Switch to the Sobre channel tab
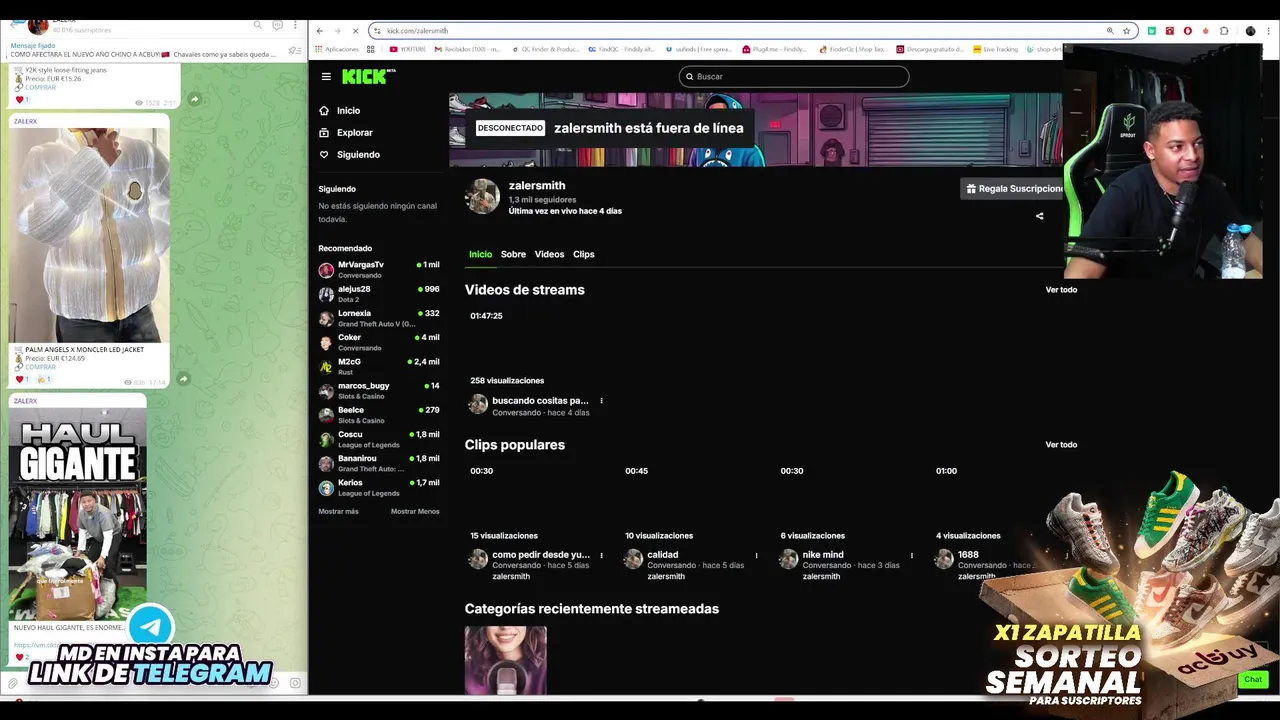This screenshot has height=720, width=1280. tap(513, 254)
